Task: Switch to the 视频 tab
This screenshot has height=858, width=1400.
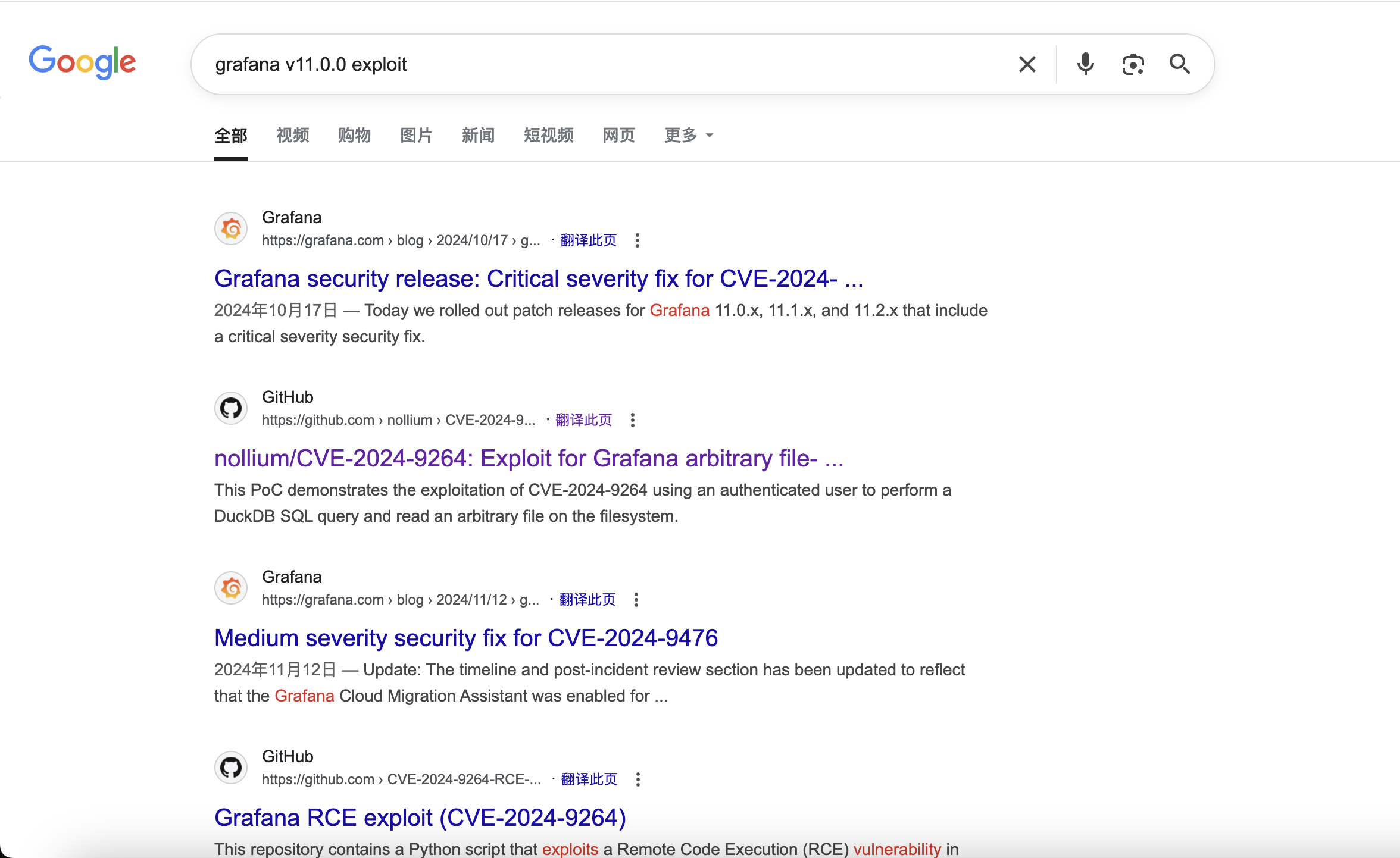Action: coord(292,136)
